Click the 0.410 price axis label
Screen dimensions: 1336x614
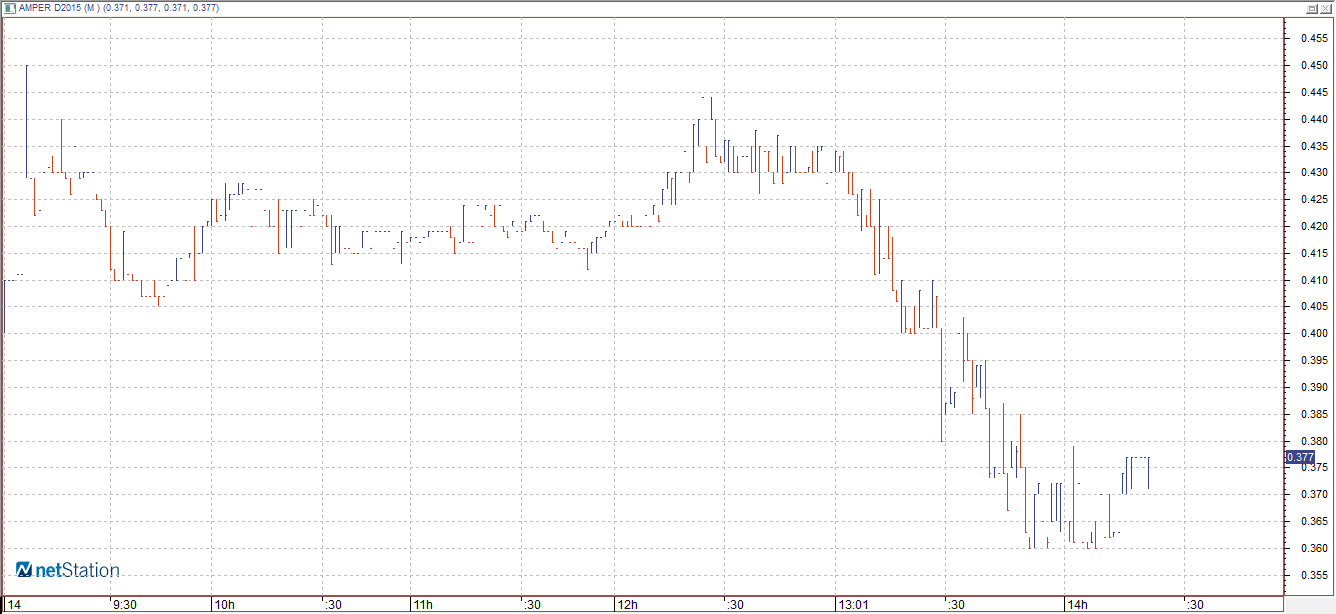coord(1313,280)
